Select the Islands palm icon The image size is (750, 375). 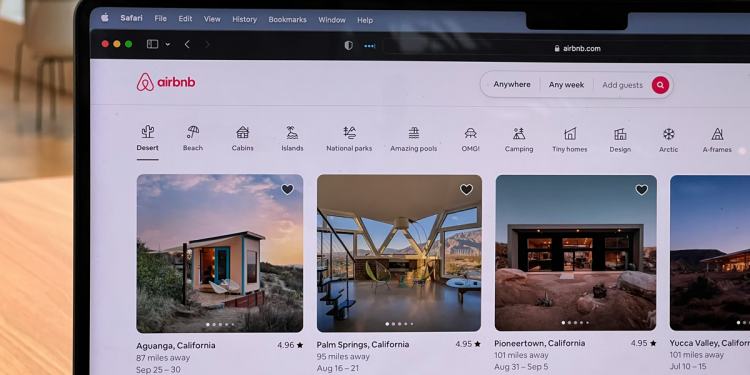pyautogui.click(x=292, y=132)
